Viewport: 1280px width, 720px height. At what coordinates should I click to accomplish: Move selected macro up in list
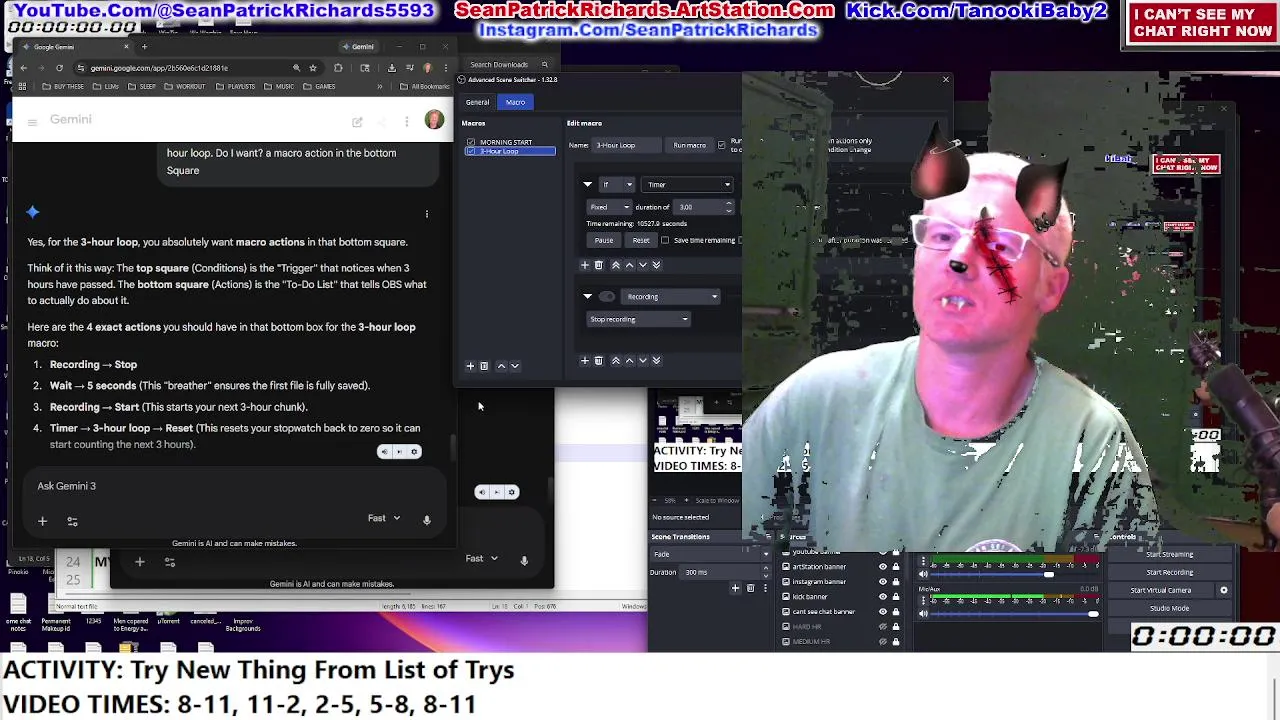coord(501,366)
